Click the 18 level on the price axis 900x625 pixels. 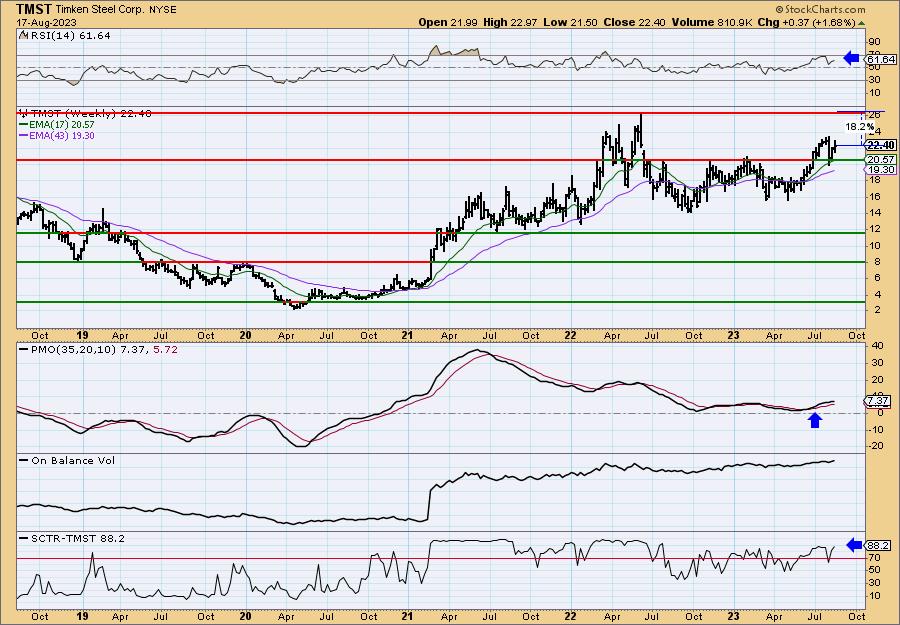point(874,180)
